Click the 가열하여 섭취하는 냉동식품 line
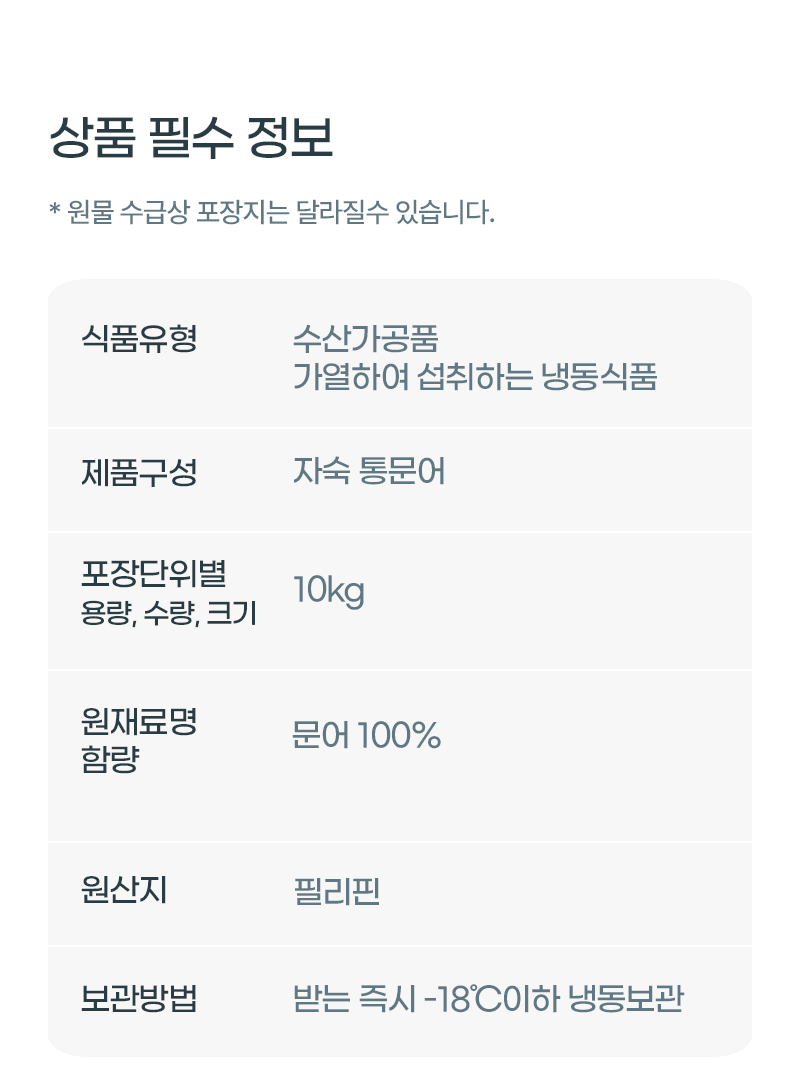 pos(475,376)
